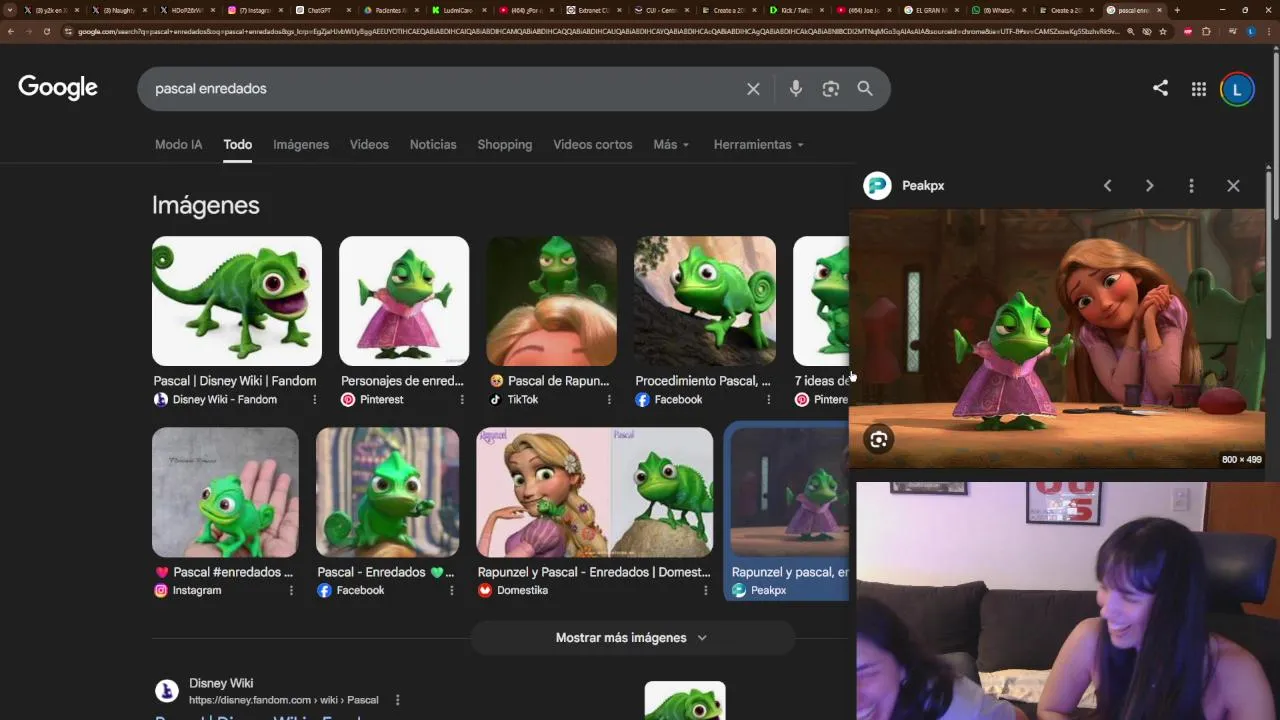The width and height of the screenshot is (1280, 720).
Task: Click the share icon near the top right
Action: pos(1160,88)
